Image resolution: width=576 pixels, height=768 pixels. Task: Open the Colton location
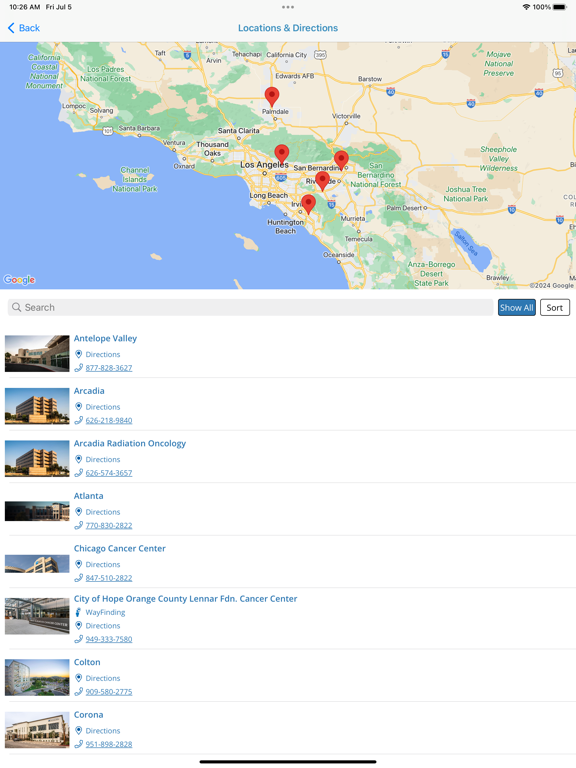tap(87, 662)
